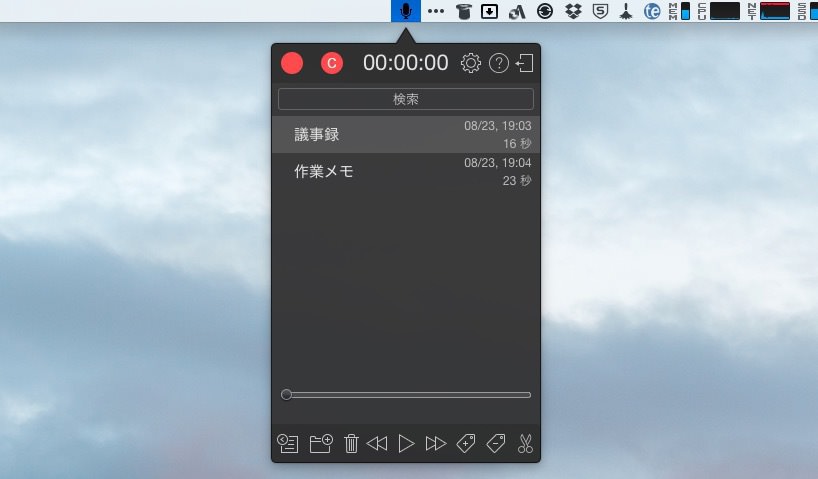Quit the app using the exit icon
Viewport: 818px width, 479px height.
(x=524, y=63)
